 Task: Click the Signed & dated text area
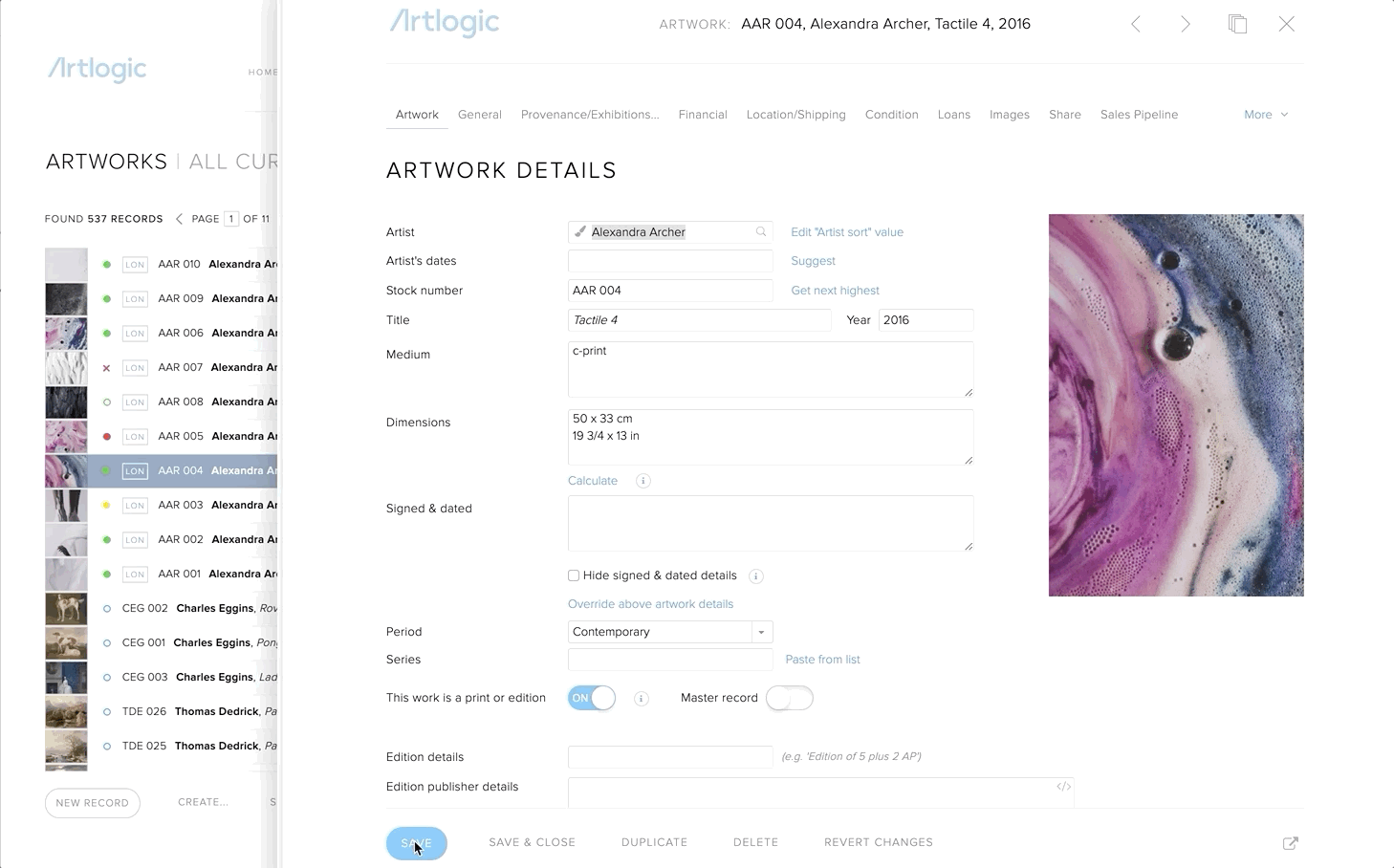771,523
